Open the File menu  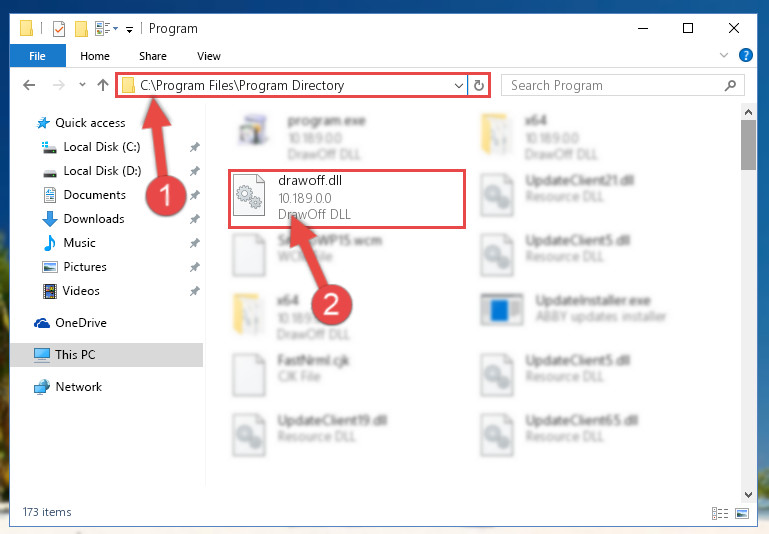coord(37,55)
